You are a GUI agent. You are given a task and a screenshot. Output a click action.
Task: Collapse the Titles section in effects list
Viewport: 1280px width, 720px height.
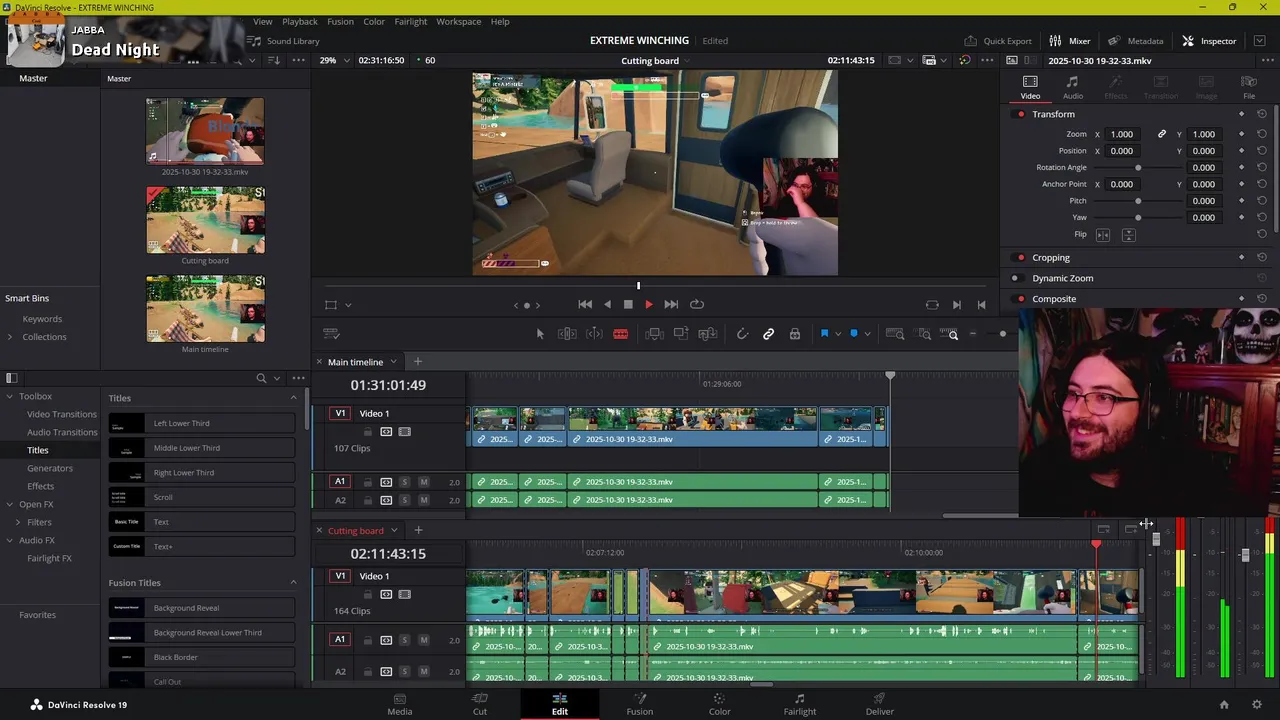coord(293,398)
